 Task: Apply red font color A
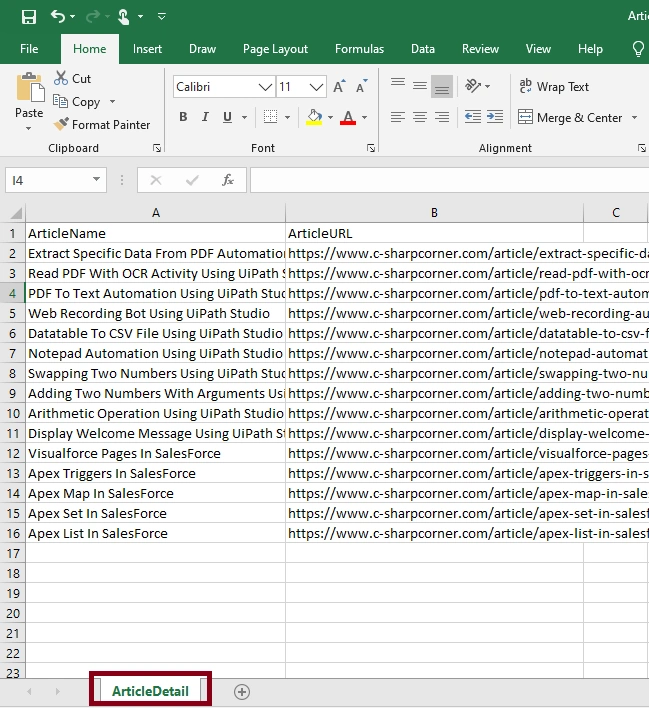[x=347, y=117]
